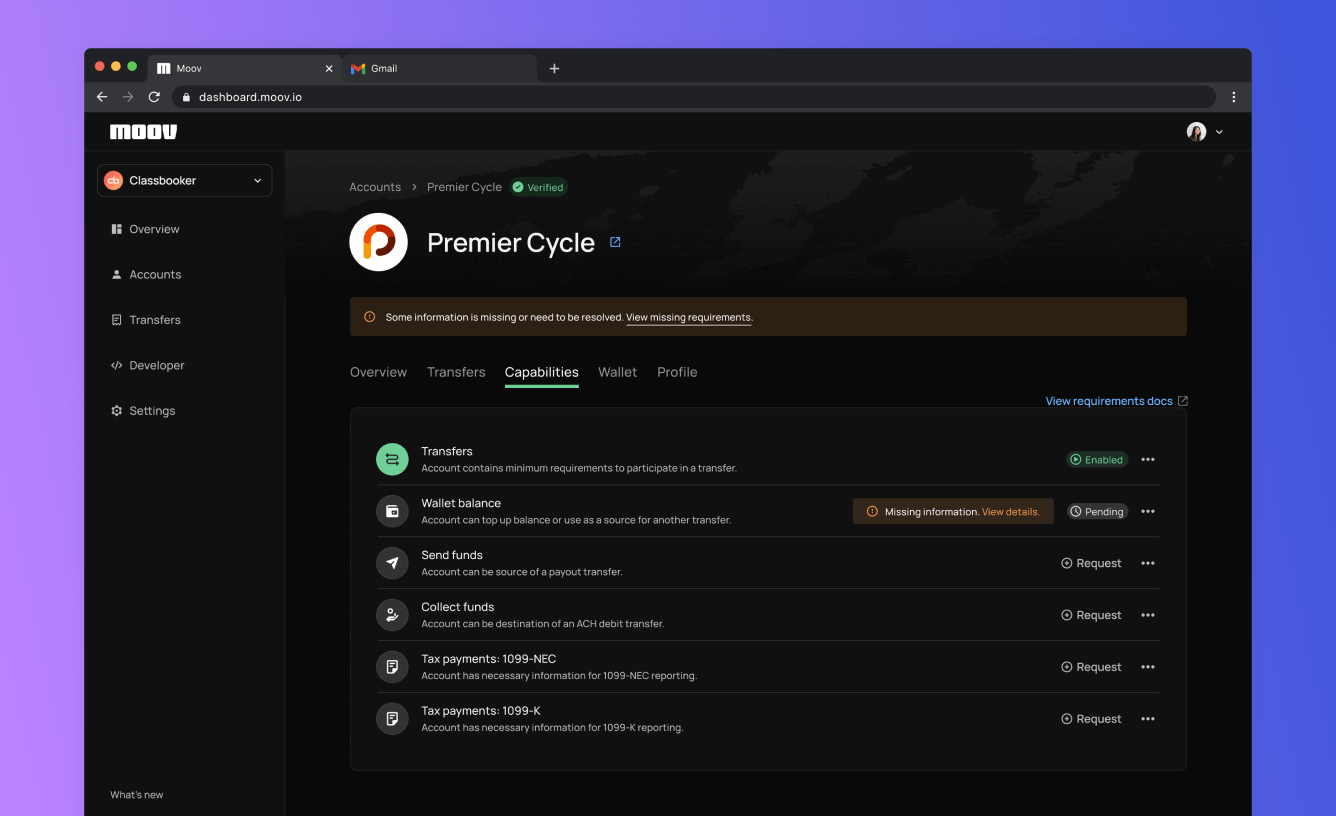Switch to the Wallet tab
The width and height of the screenshot is (1336, 816).
pyautogui.click(x=618, y=372)
